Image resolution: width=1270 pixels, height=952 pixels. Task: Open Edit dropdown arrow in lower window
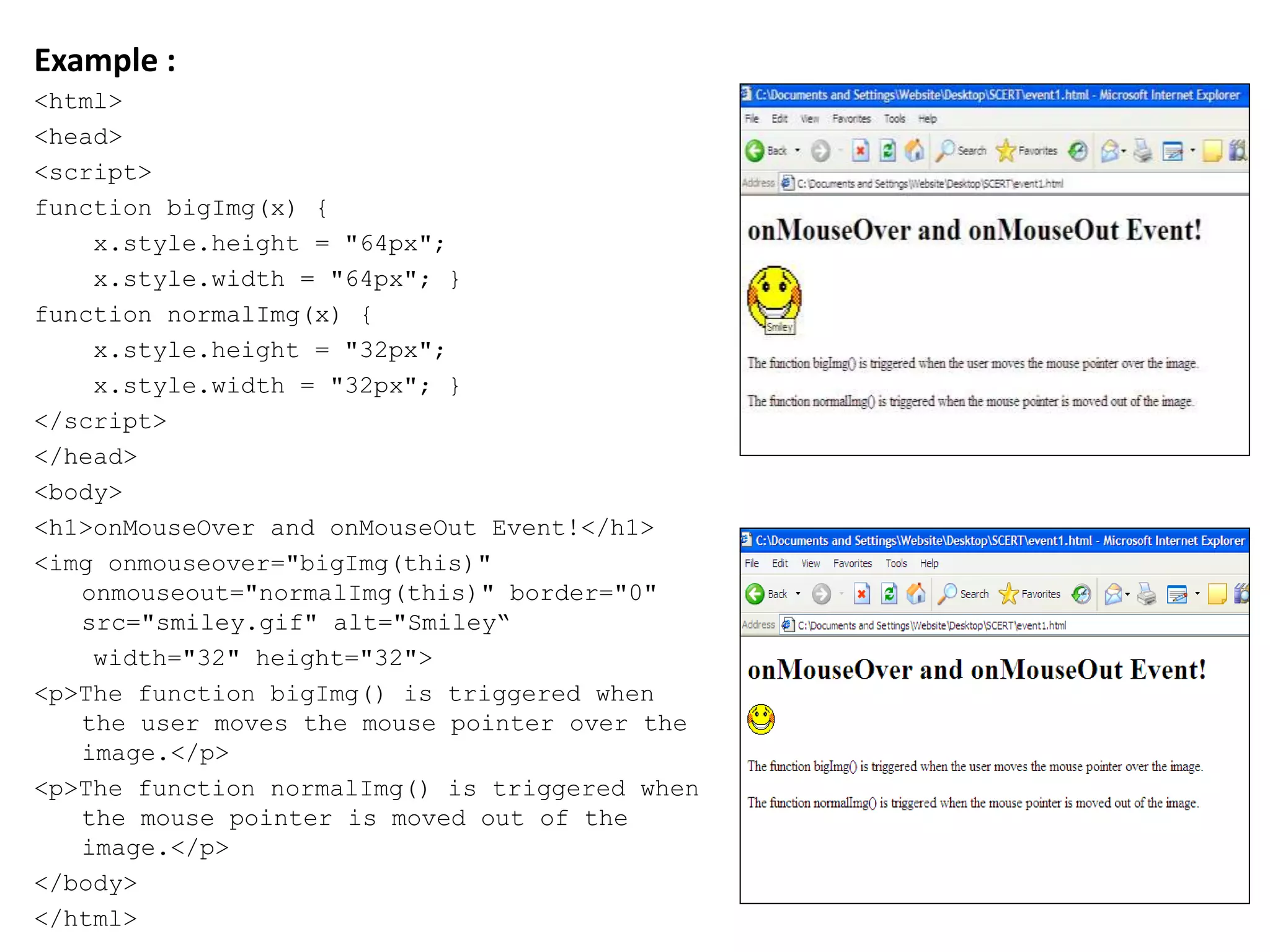pyautogui.click(x=1197, y=594)
